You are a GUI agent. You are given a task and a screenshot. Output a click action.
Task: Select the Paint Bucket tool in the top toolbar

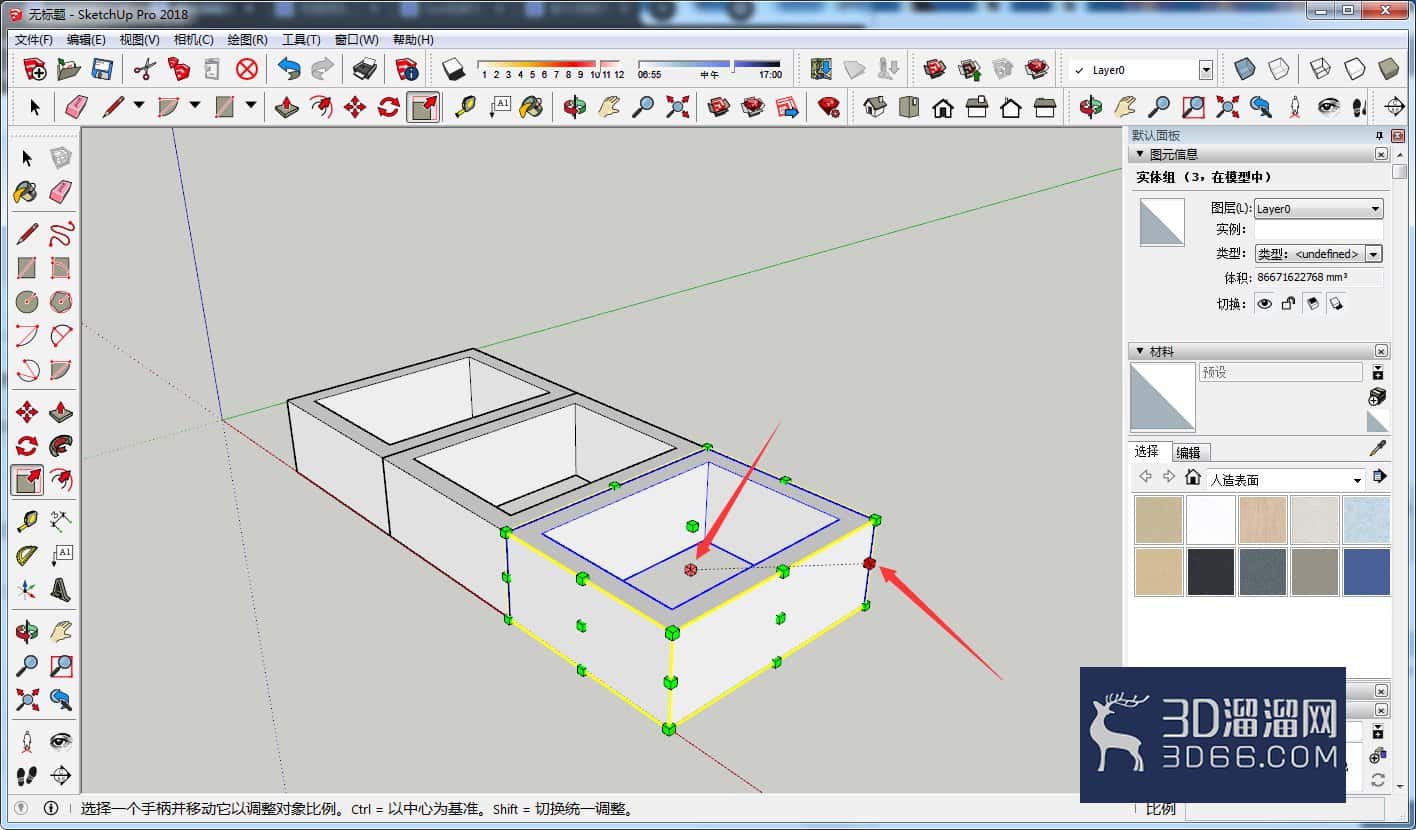[533, 107]
